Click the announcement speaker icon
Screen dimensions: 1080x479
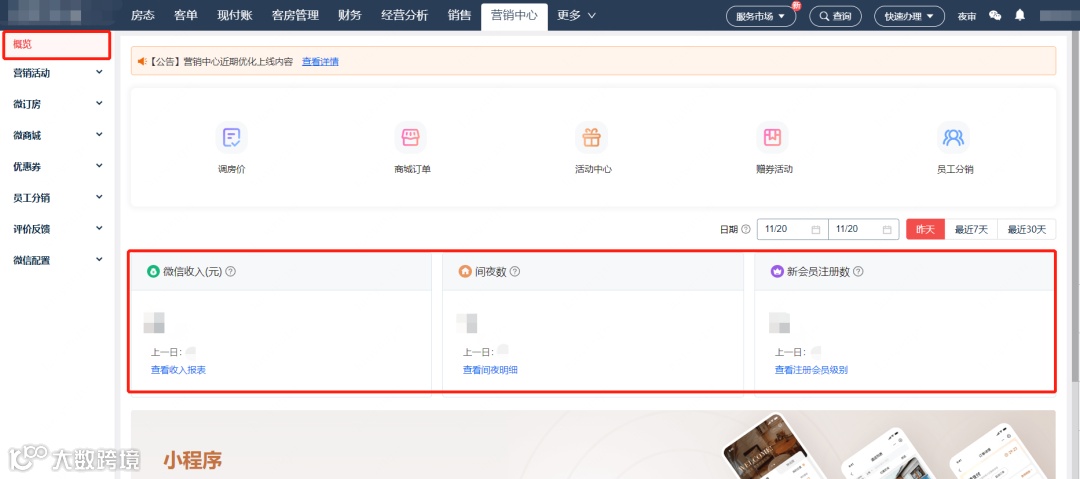142,61
